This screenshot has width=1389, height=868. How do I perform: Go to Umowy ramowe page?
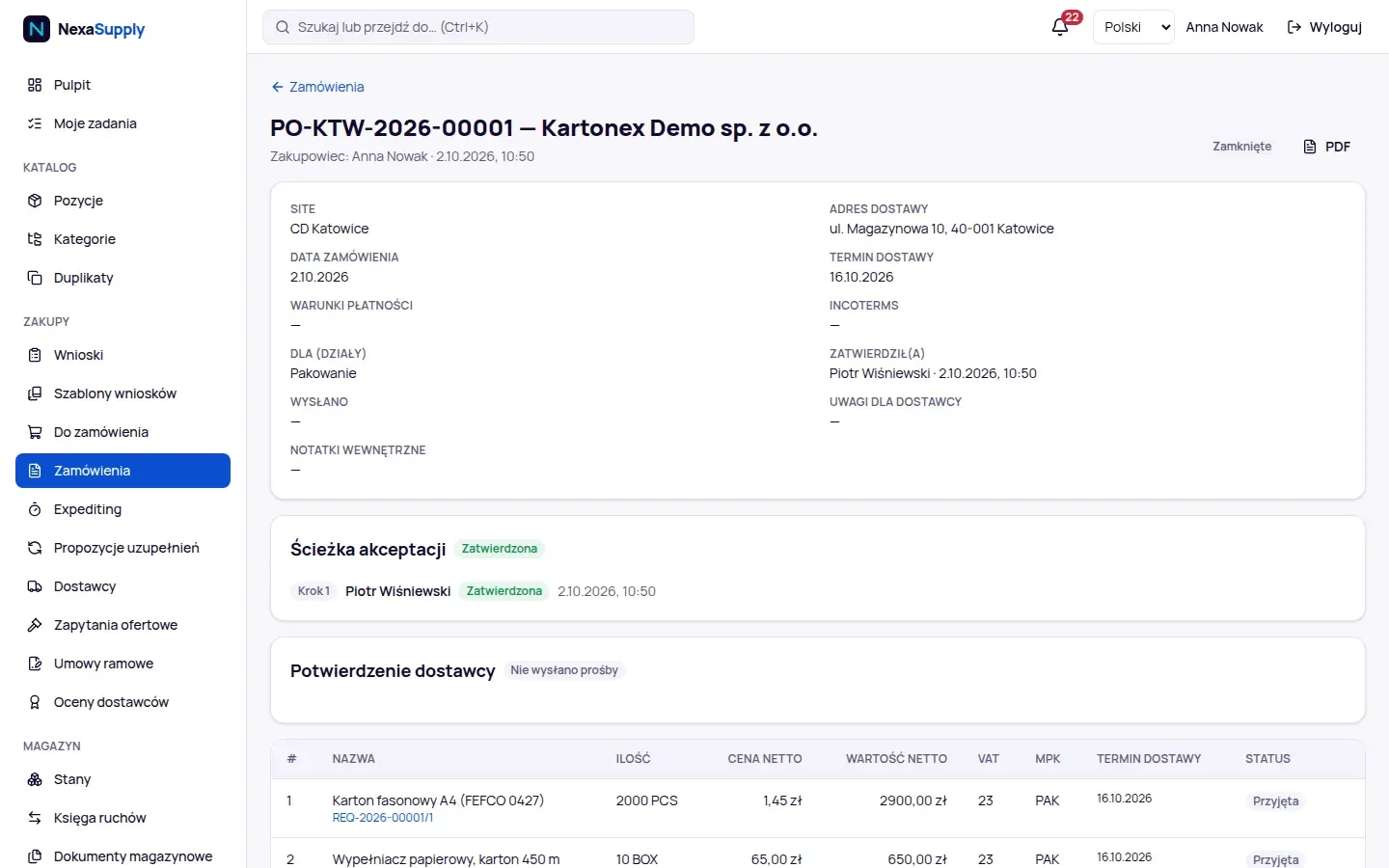tap(123, 664)
